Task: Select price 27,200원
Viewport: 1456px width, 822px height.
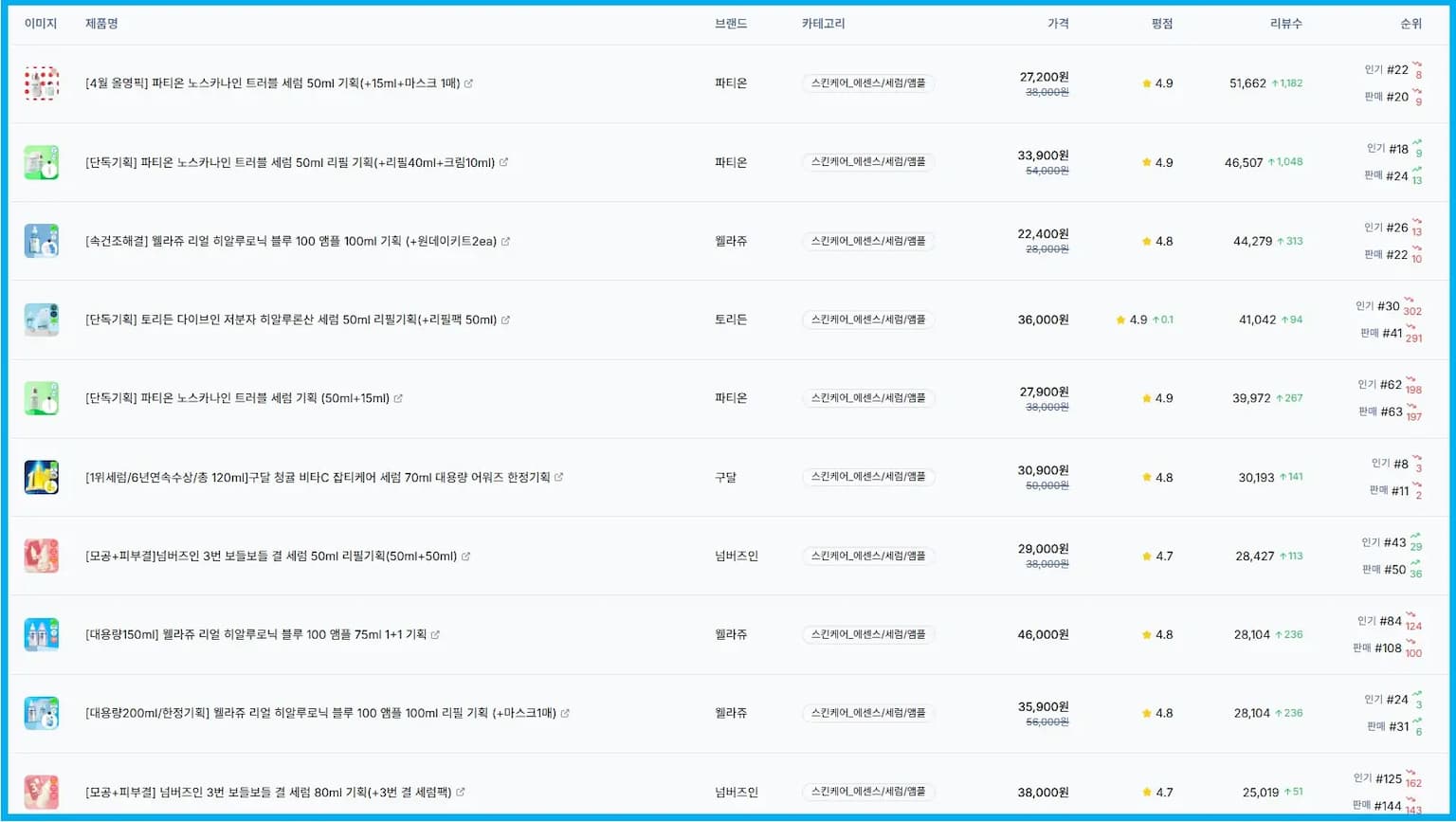Action: 1045,77
